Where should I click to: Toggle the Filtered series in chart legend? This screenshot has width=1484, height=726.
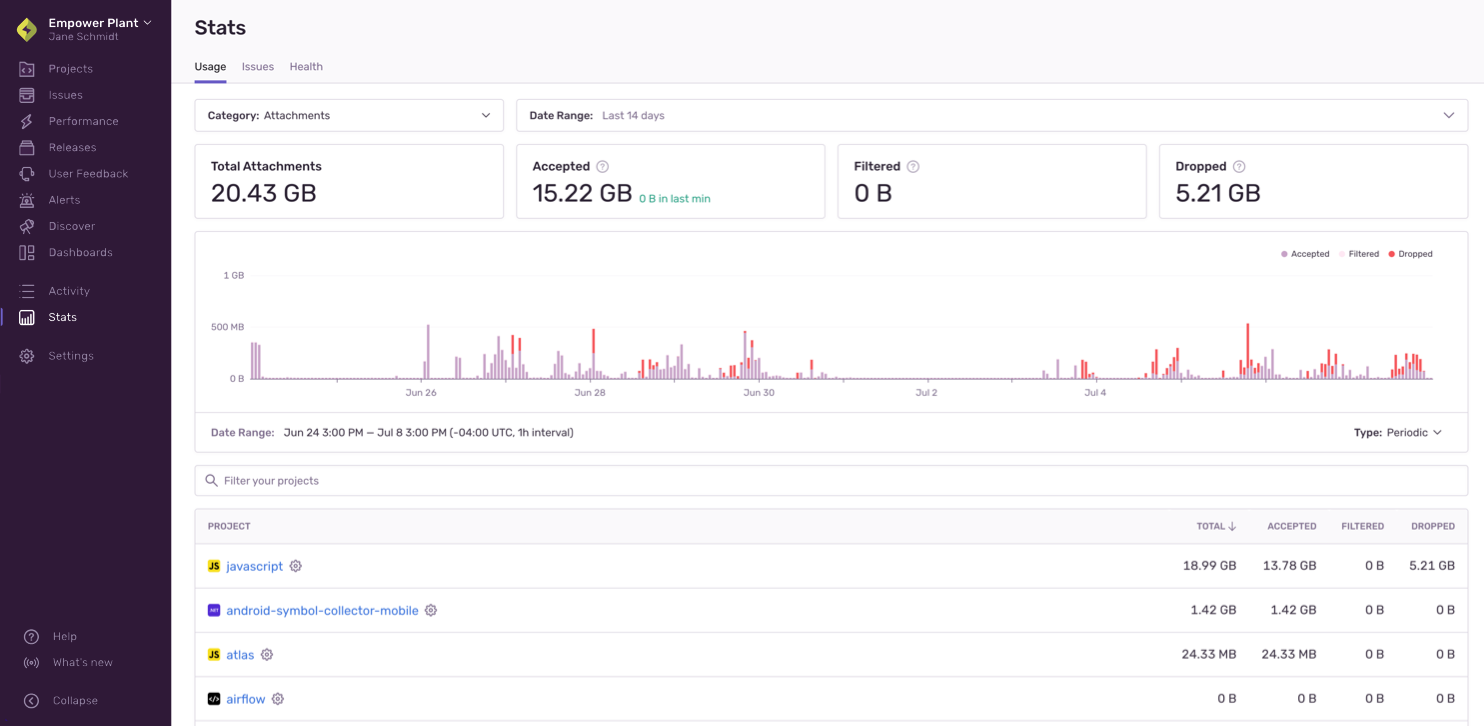click(x=1359, y=254)
